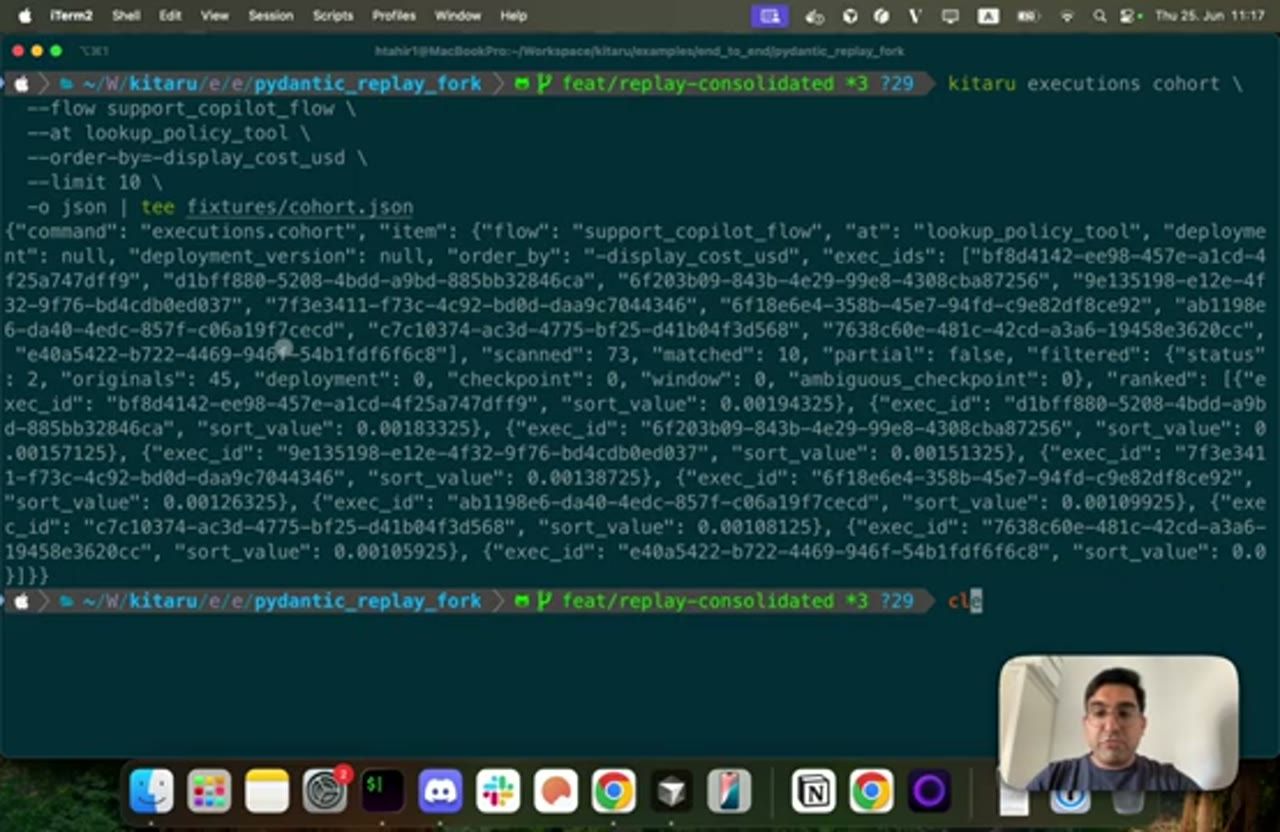
Task: Click the presenter webcam thumbnail
Action: [x=1118, y=724]
